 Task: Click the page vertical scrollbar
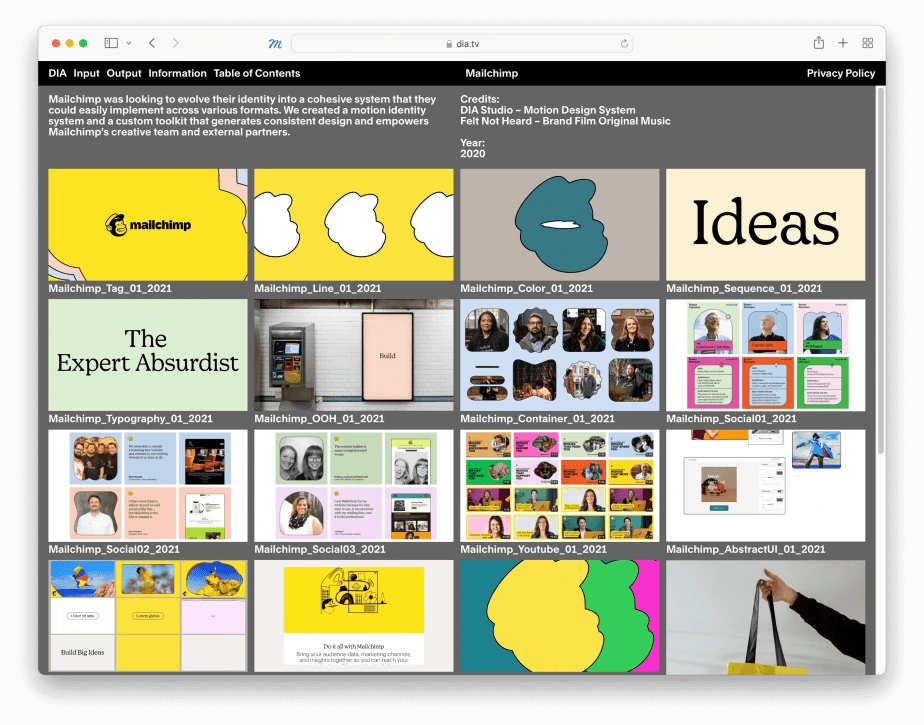coord(880,271)
